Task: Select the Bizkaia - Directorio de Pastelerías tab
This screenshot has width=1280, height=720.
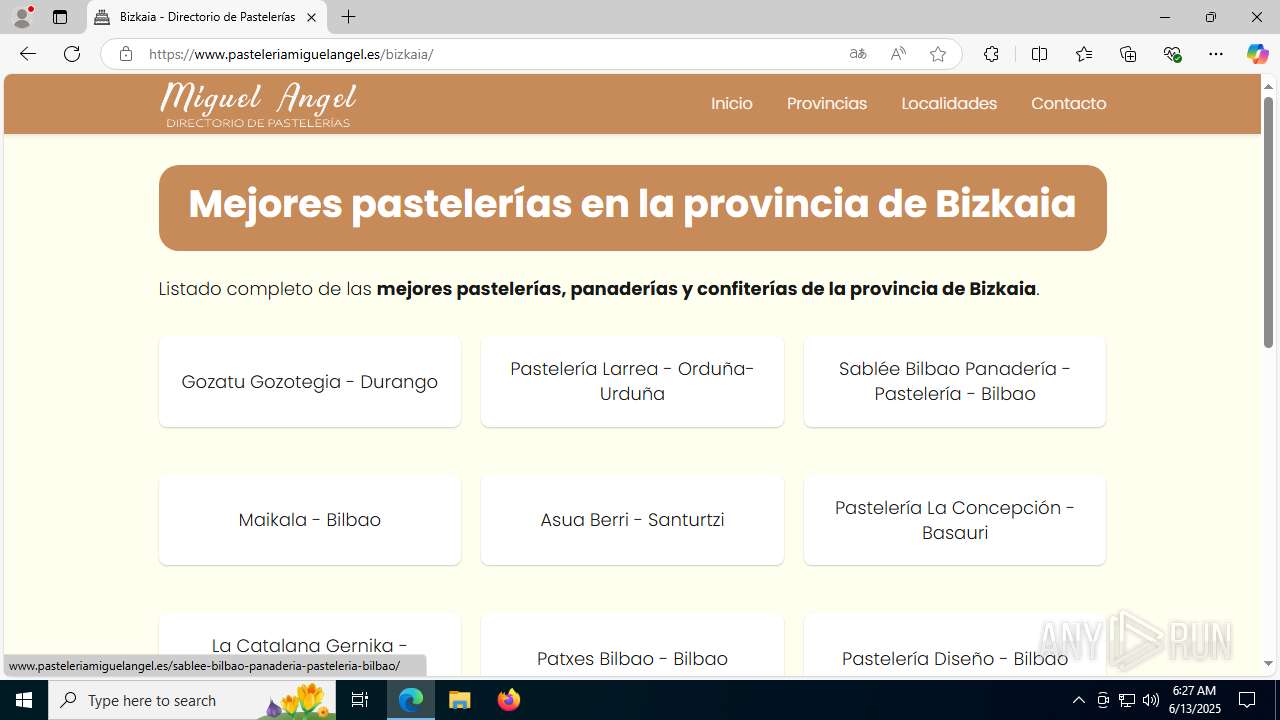Action: point(207,17)
